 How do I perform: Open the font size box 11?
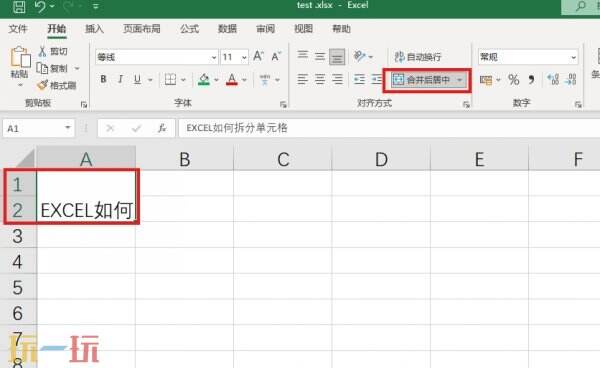234,57
